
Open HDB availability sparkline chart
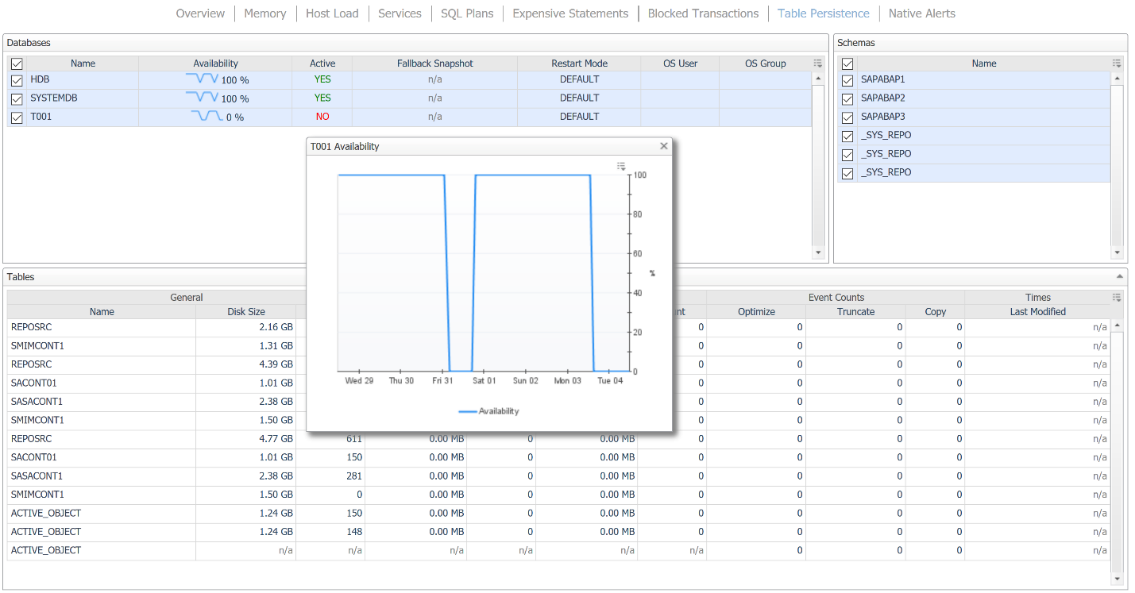tap(202, 79)
